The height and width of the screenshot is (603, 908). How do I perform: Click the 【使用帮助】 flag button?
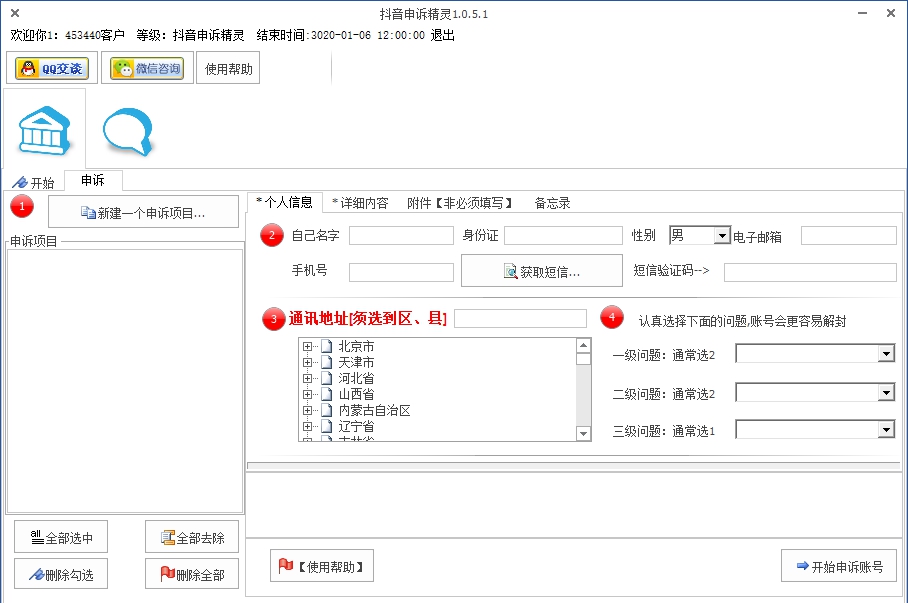[x=321, y=565]
